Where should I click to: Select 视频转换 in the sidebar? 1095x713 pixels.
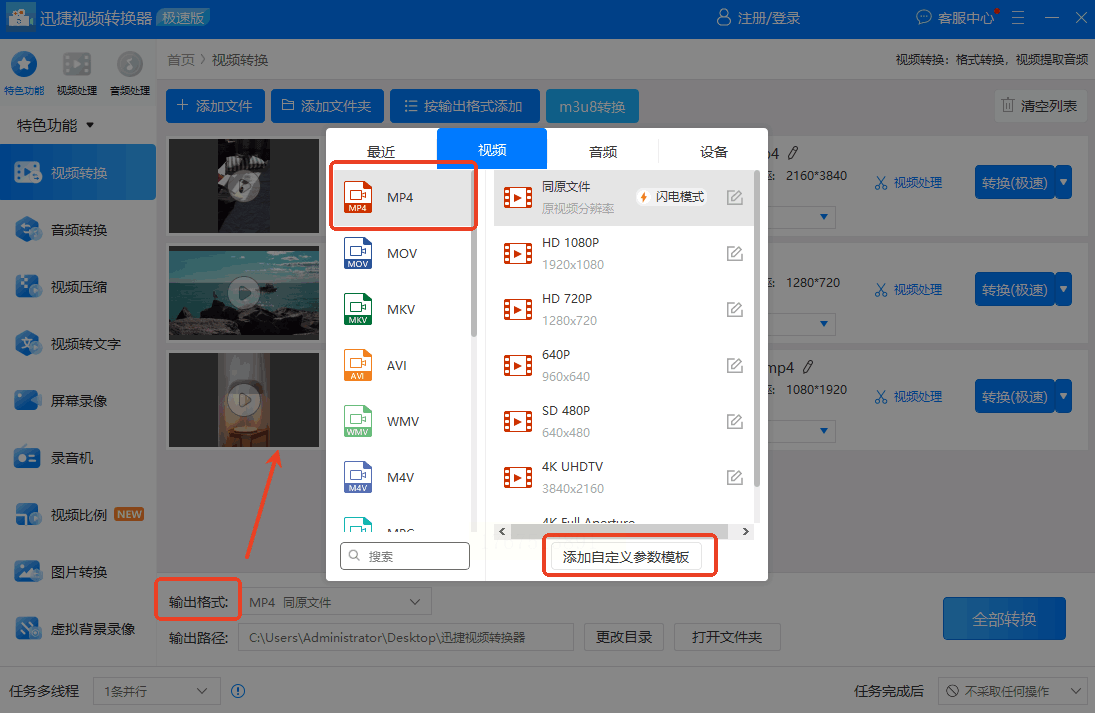tap(78, 172)
